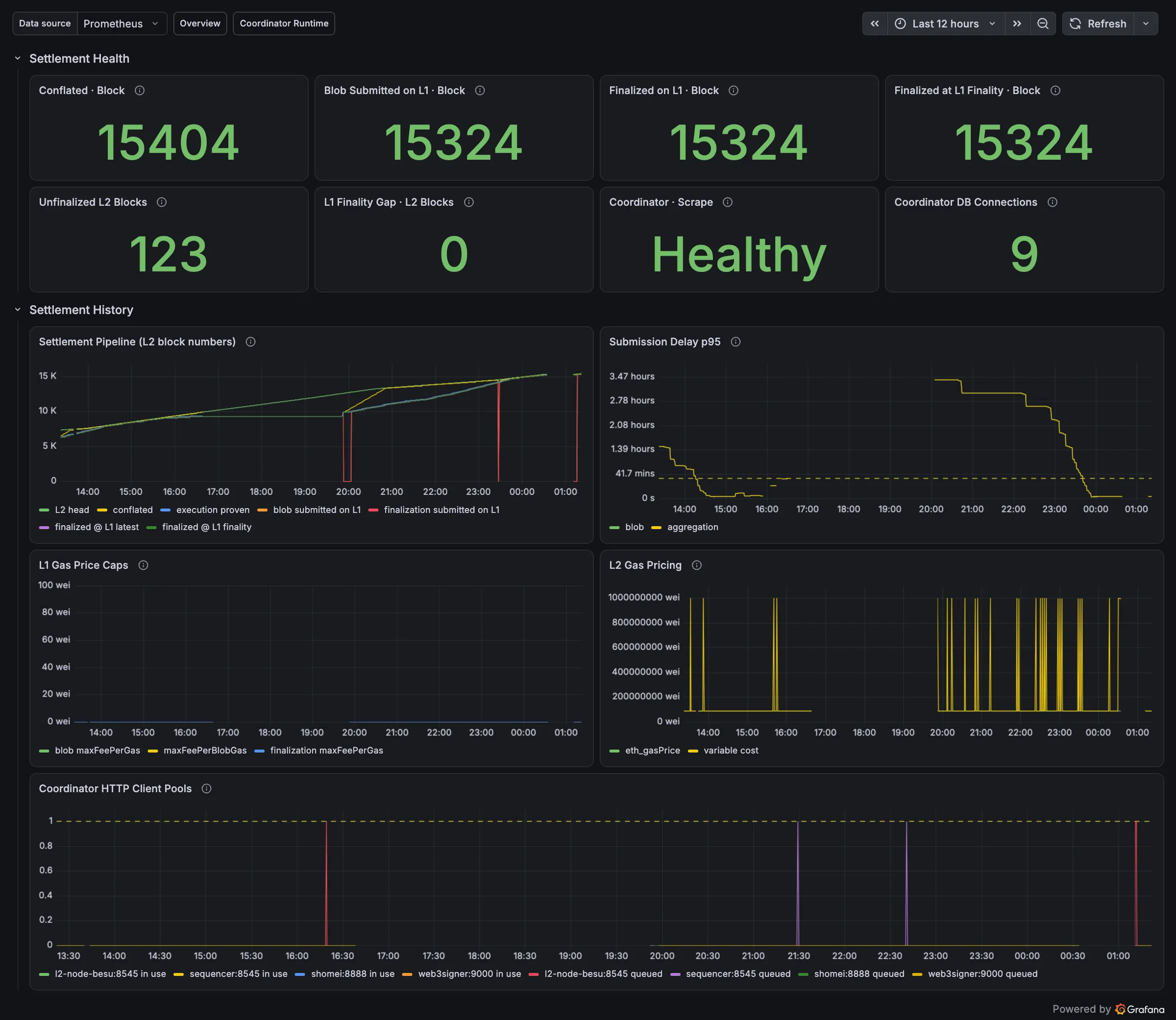The image size is (1176, 1020).
Task: View info tooltip for Coordinator · Scrape
Action: point(728,202)
